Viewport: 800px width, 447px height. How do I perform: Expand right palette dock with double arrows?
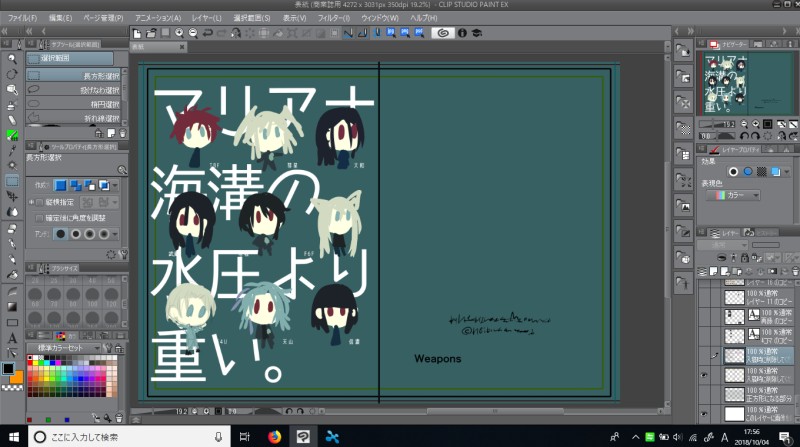[x=691, y=32]
